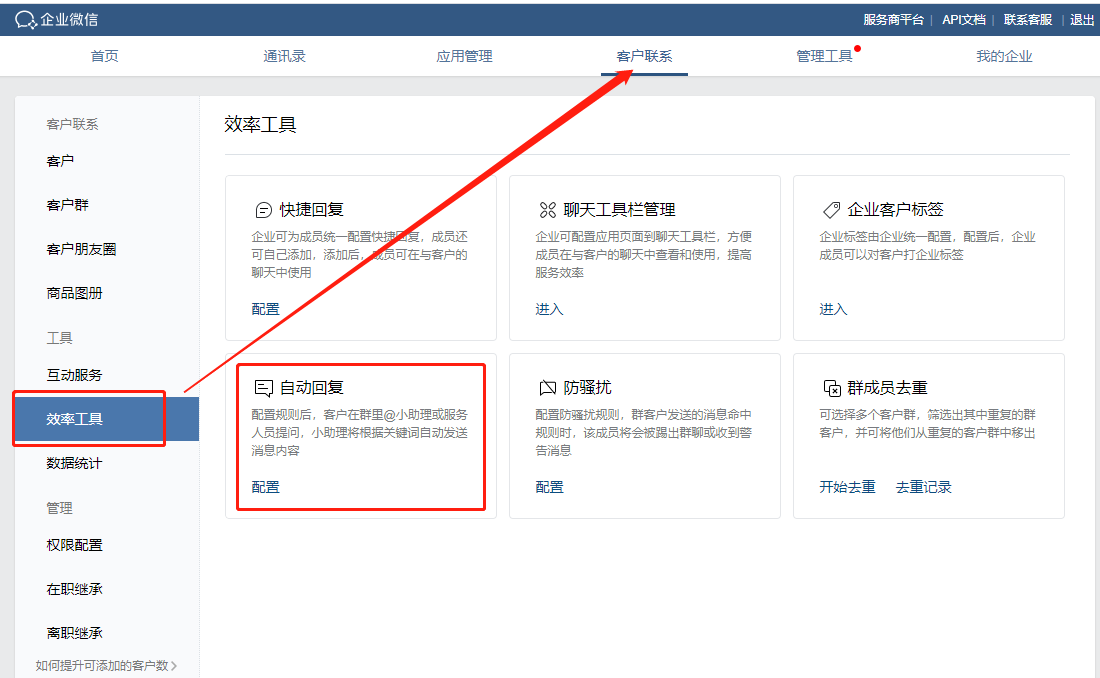Select 客户群 in the sidebar
The width and height of the screenshot is (1100, 678).
(x=68, y=205)
